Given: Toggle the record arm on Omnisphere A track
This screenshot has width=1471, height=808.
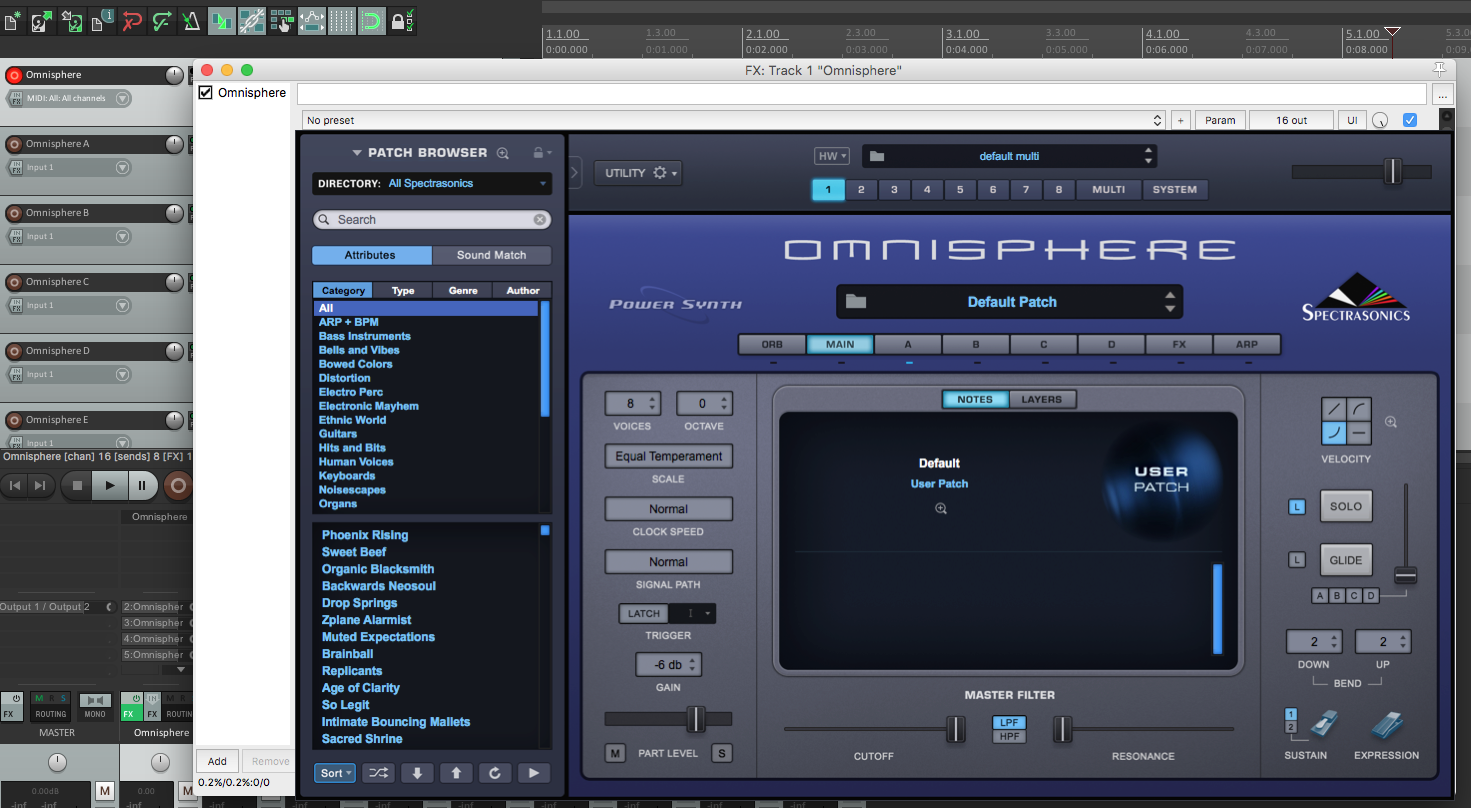Looking at the screenshot, I should [x=14, y=144].
